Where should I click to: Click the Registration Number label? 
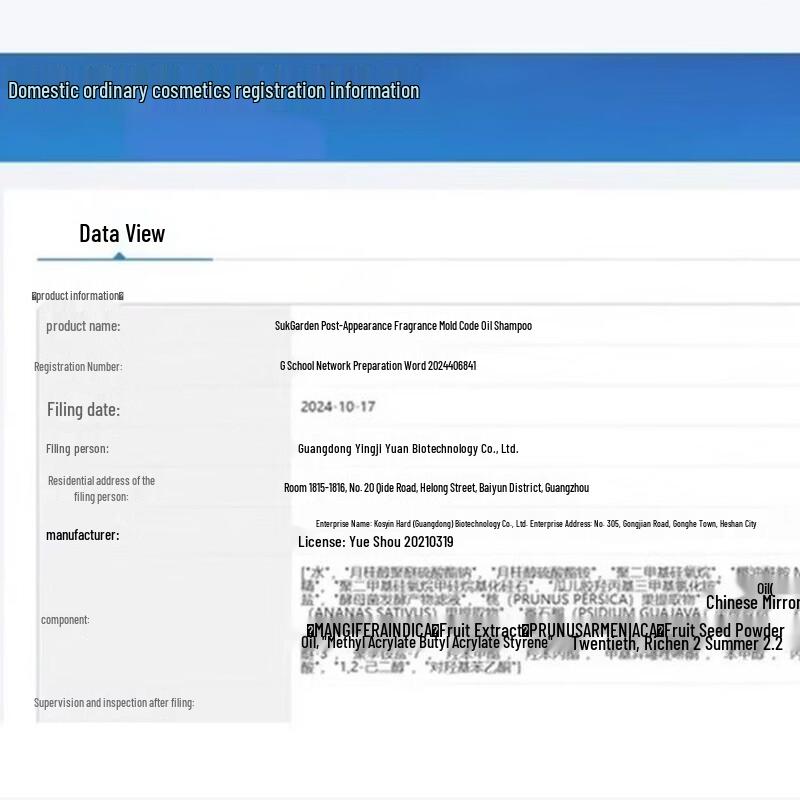78,366
